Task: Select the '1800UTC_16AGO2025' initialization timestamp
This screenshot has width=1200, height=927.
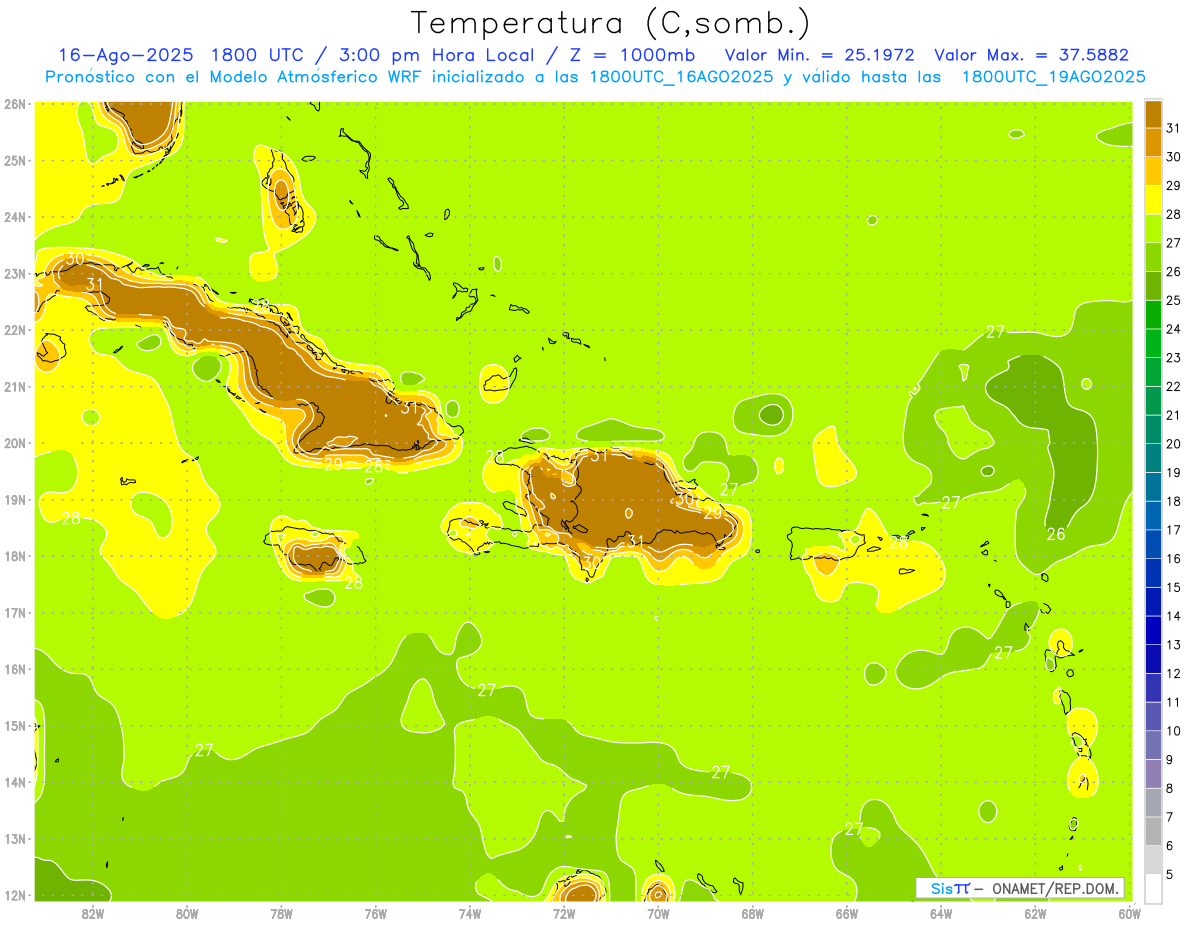Action: [682, 77]
